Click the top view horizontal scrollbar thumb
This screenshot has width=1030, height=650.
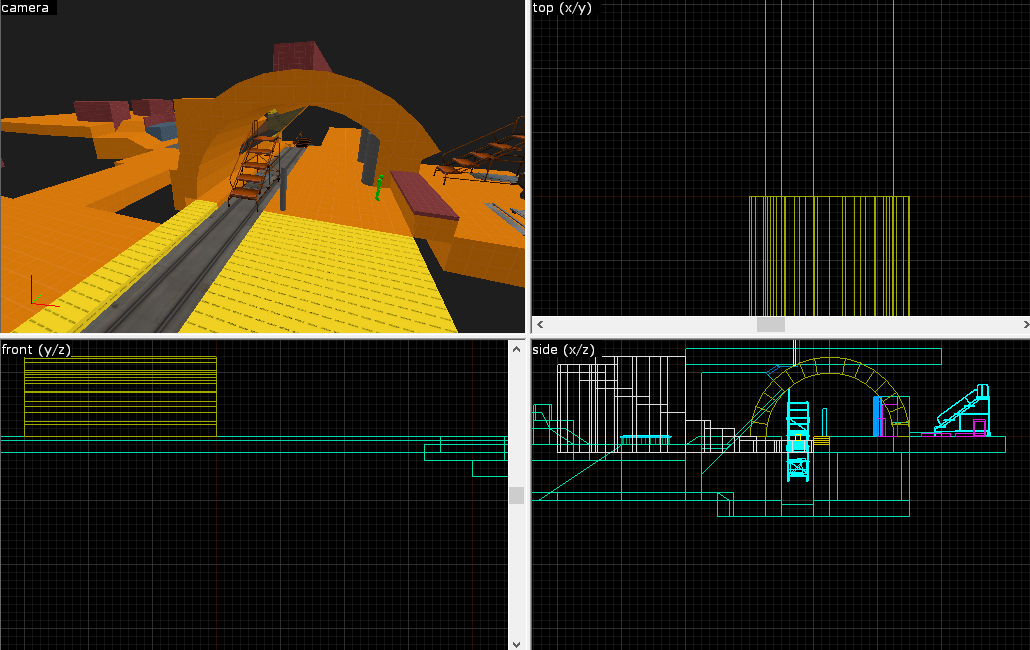click(770, 325)
